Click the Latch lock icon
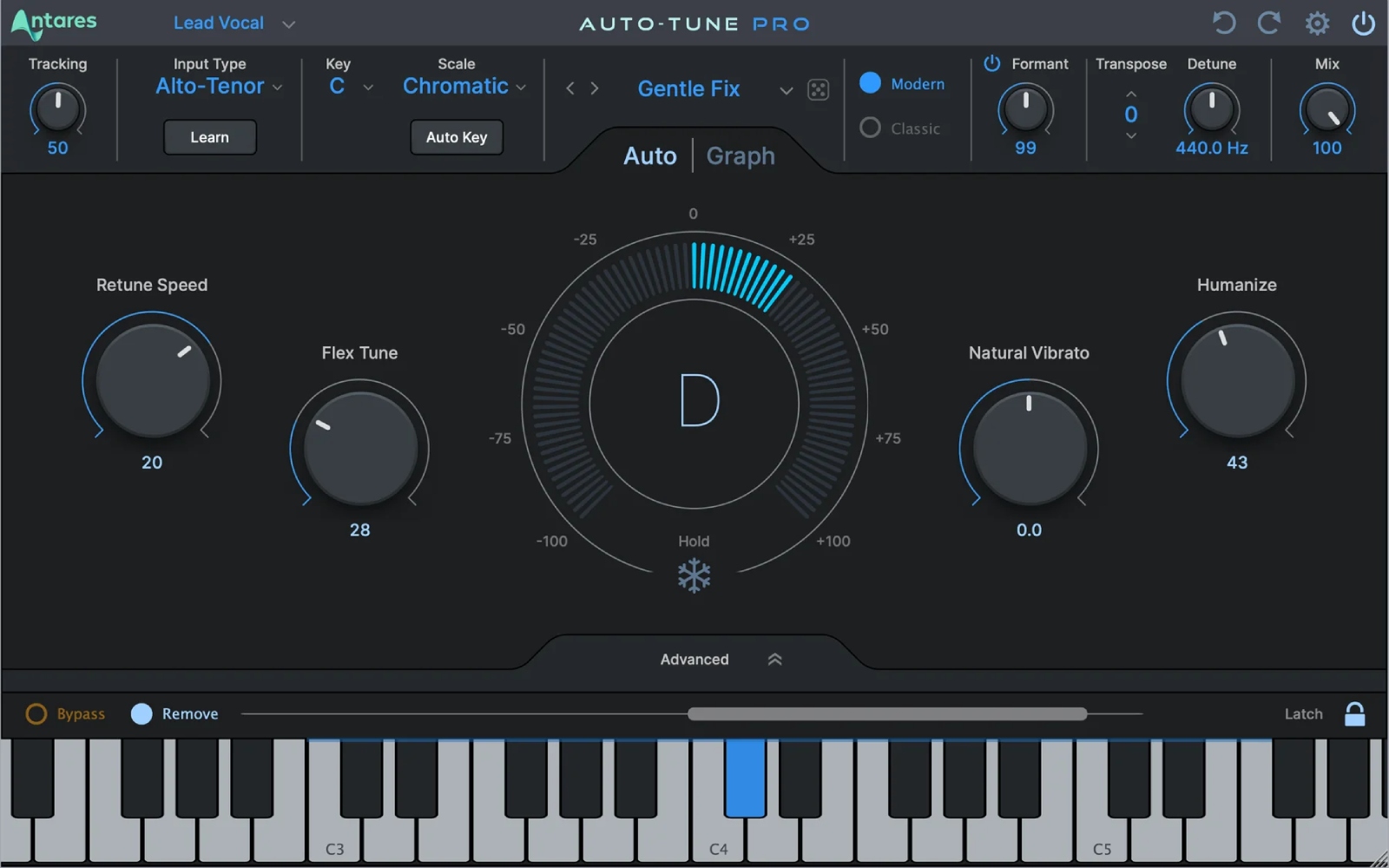Image resolution: width=1389 pixels, height=868 pixels. [x=1354, y=713]
